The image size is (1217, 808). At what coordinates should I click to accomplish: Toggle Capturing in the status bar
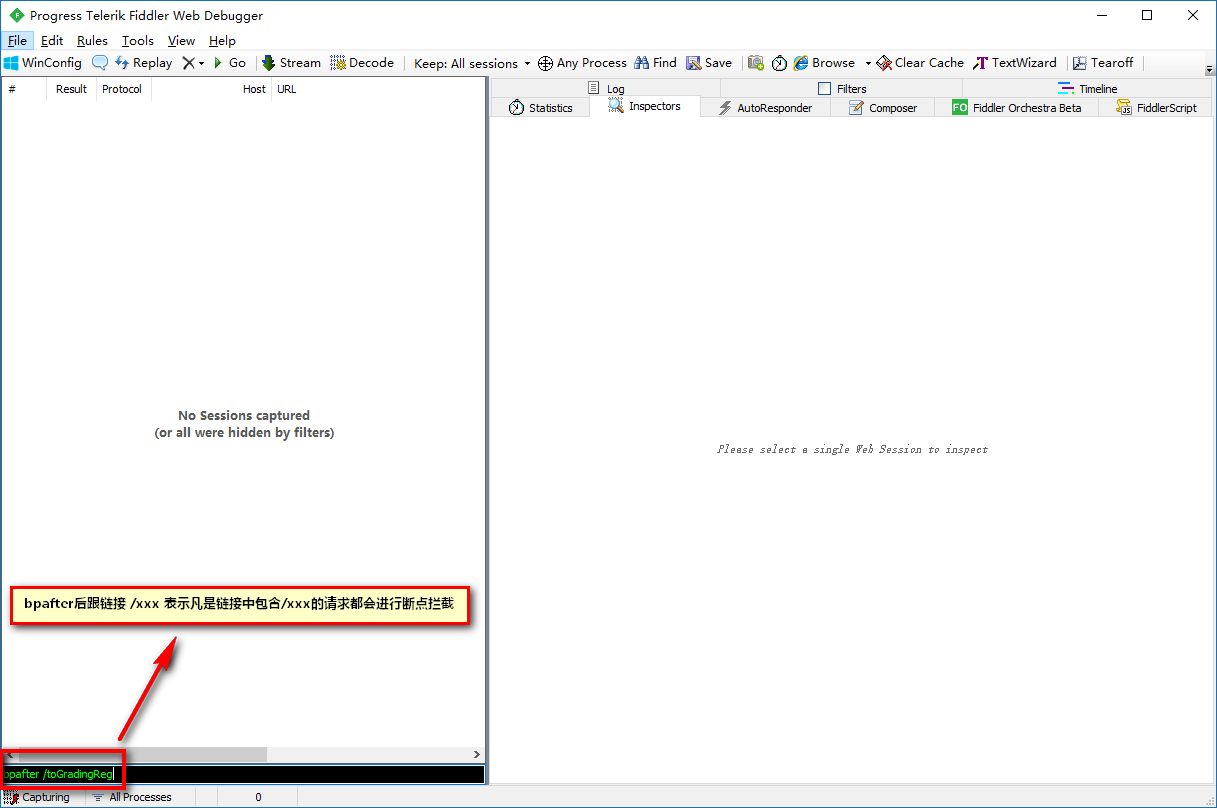pos(37,797)
